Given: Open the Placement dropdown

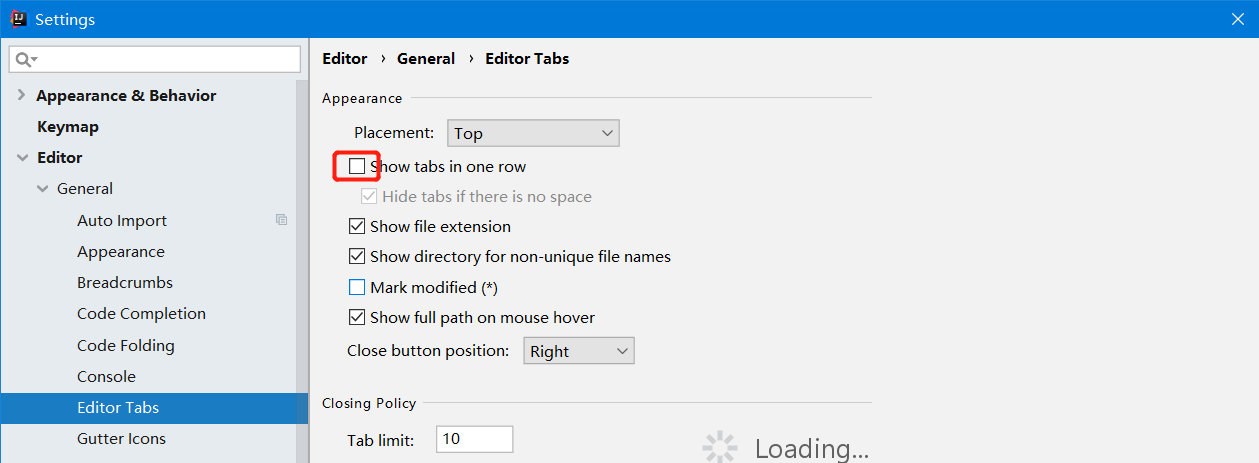Looking at the screenshot, I should click(533, 133).
